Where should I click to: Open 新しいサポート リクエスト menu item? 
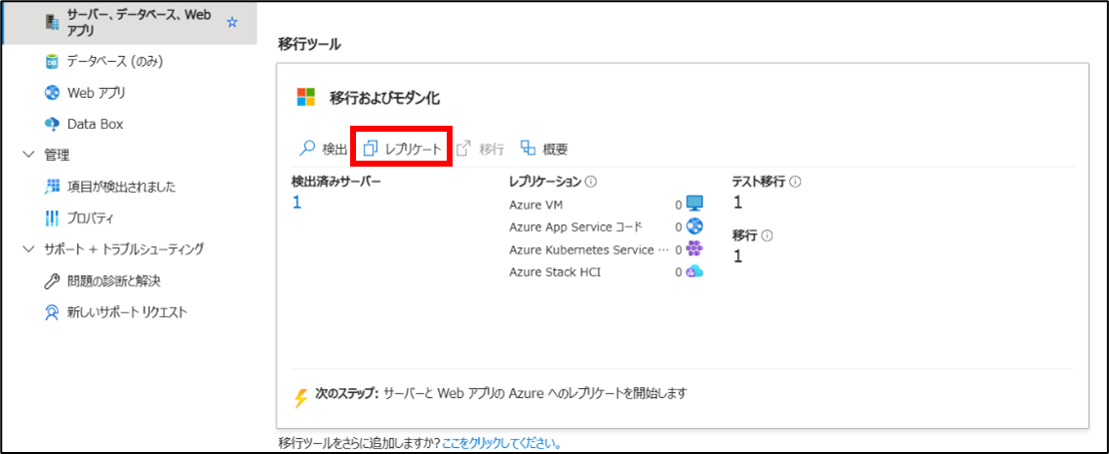point(127,312)
